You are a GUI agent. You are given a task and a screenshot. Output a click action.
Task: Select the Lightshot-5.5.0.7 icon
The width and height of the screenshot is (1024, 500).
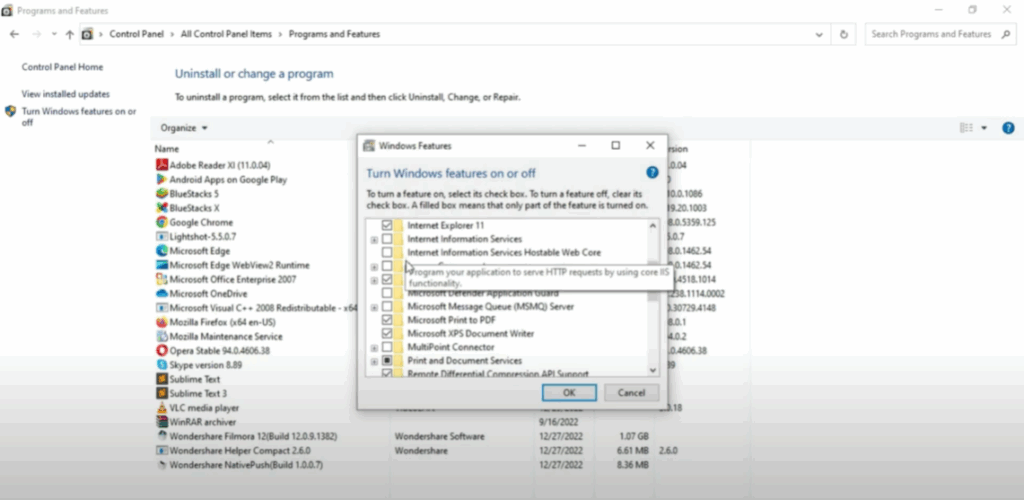coord(161,236)
